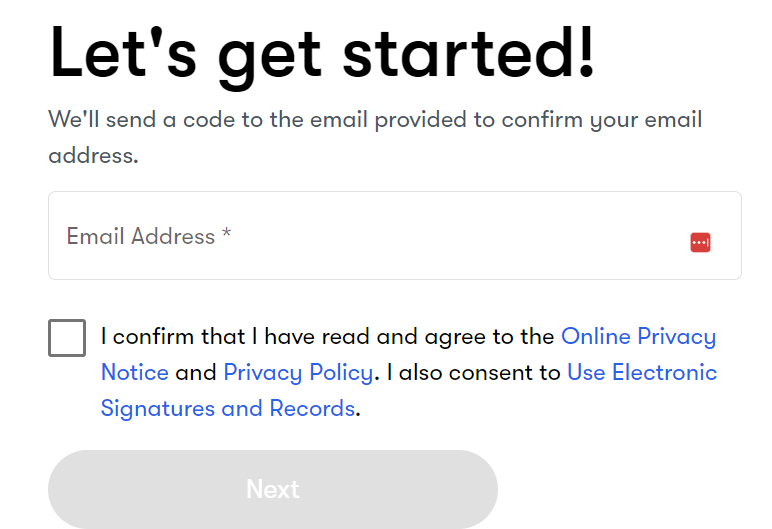Click the required asterisk after Email Address
772x529 pixels.
point(226,232)
